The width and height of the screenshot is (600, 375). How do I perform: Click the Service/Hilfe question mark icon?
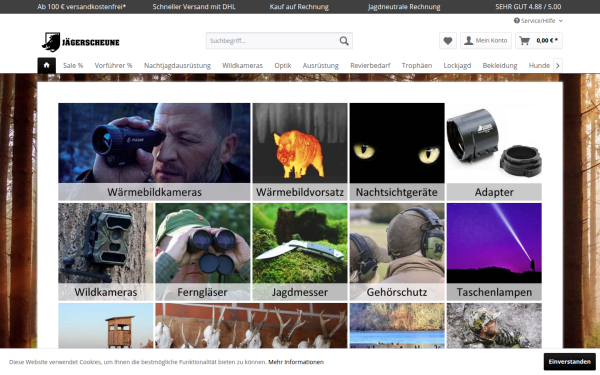click(x=517, y=21)
